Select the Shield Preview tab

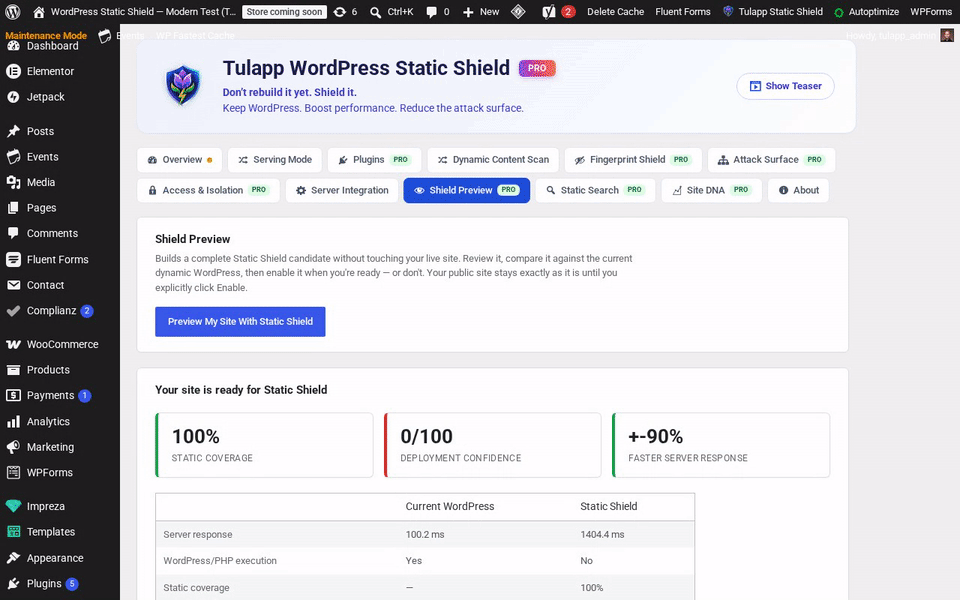point(467,190)
